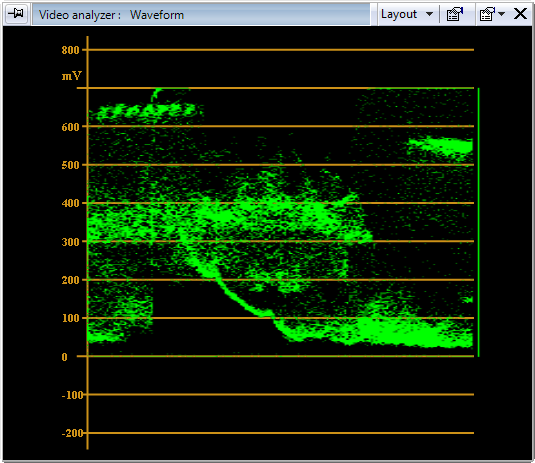Viewport: 535px width, 463px height.
Task: Click the -200 scale label
Action: click(x=72, y=433)
